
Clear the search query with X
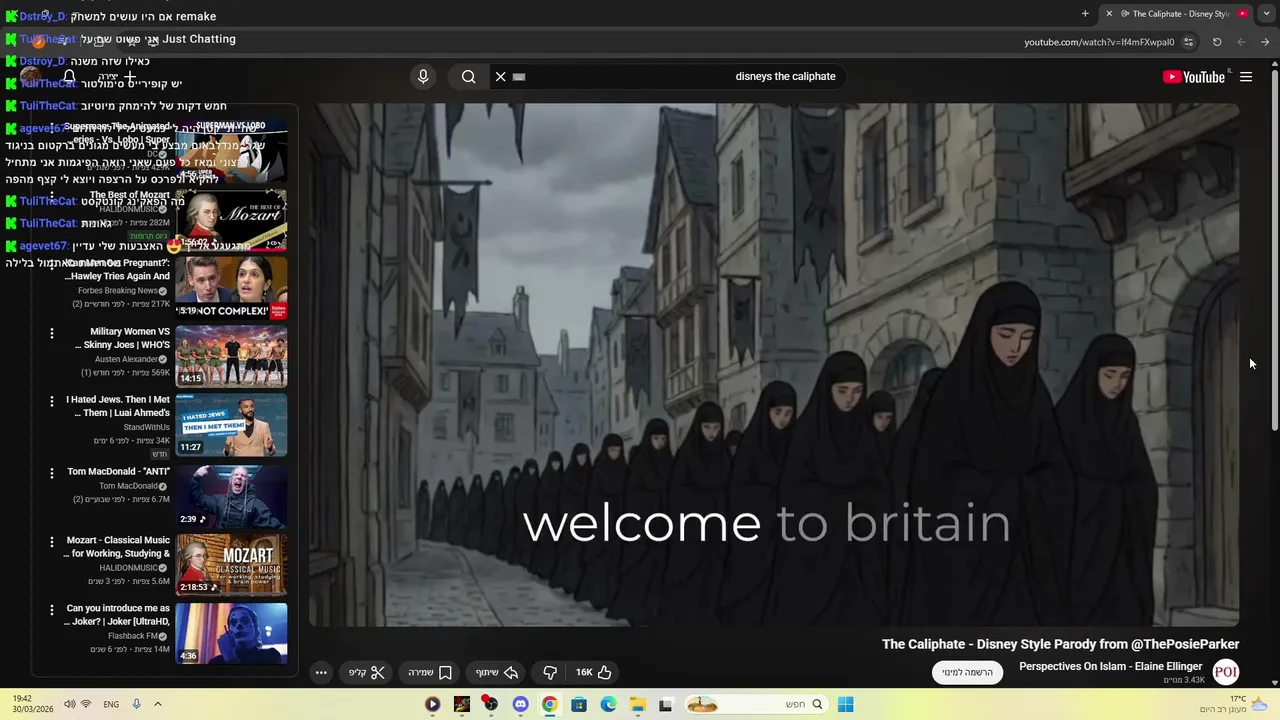click(501, 77)
